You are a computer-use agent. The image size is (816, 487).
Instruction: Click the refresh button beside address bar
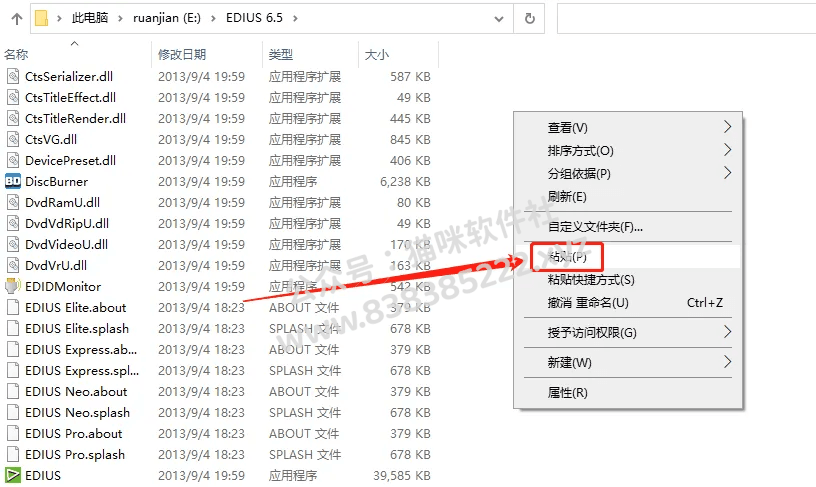pyautogui.click(x=529, y=19)
